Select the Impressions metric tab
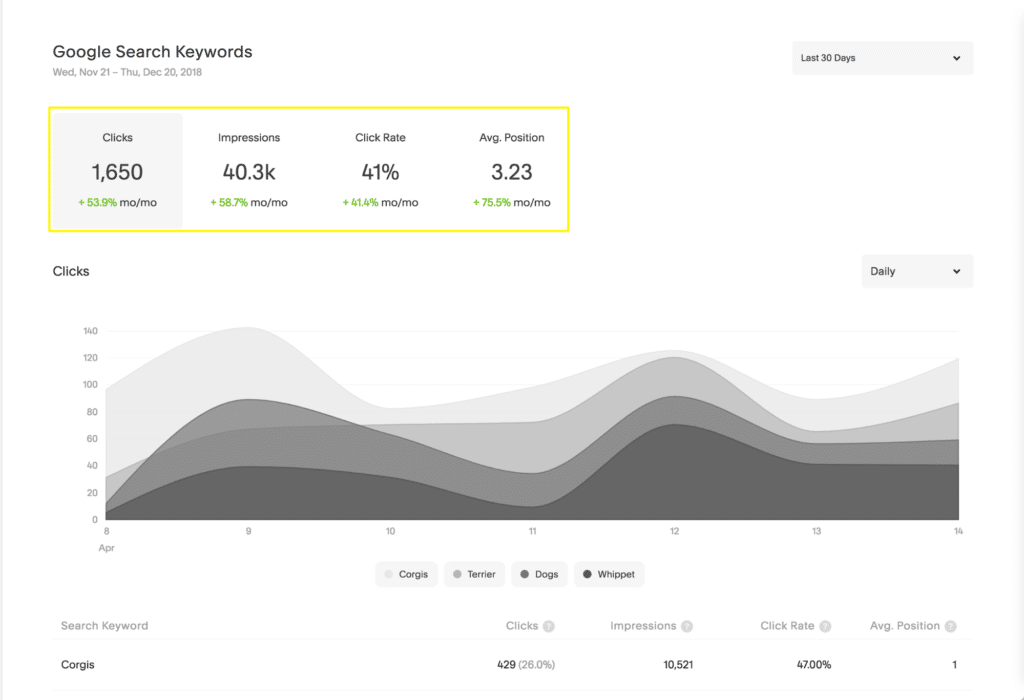The width and height of the screenshot is (1024, 700). (x=249, y=170)
